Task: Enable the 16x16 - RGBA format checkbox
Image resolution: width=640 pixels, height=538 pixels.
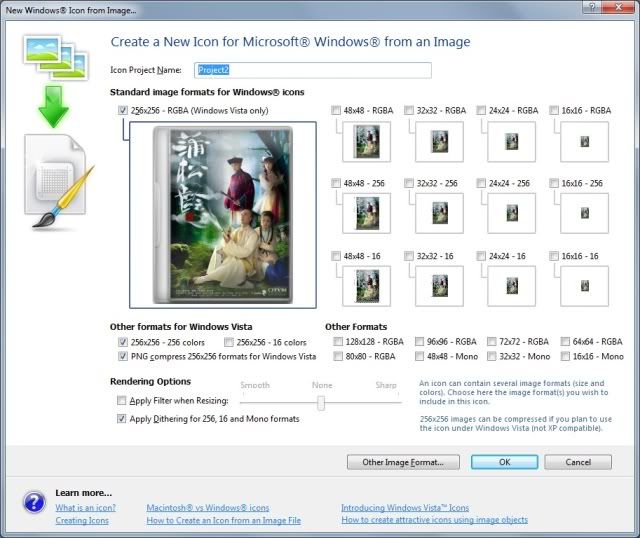Action: click(x=554, y=110)
